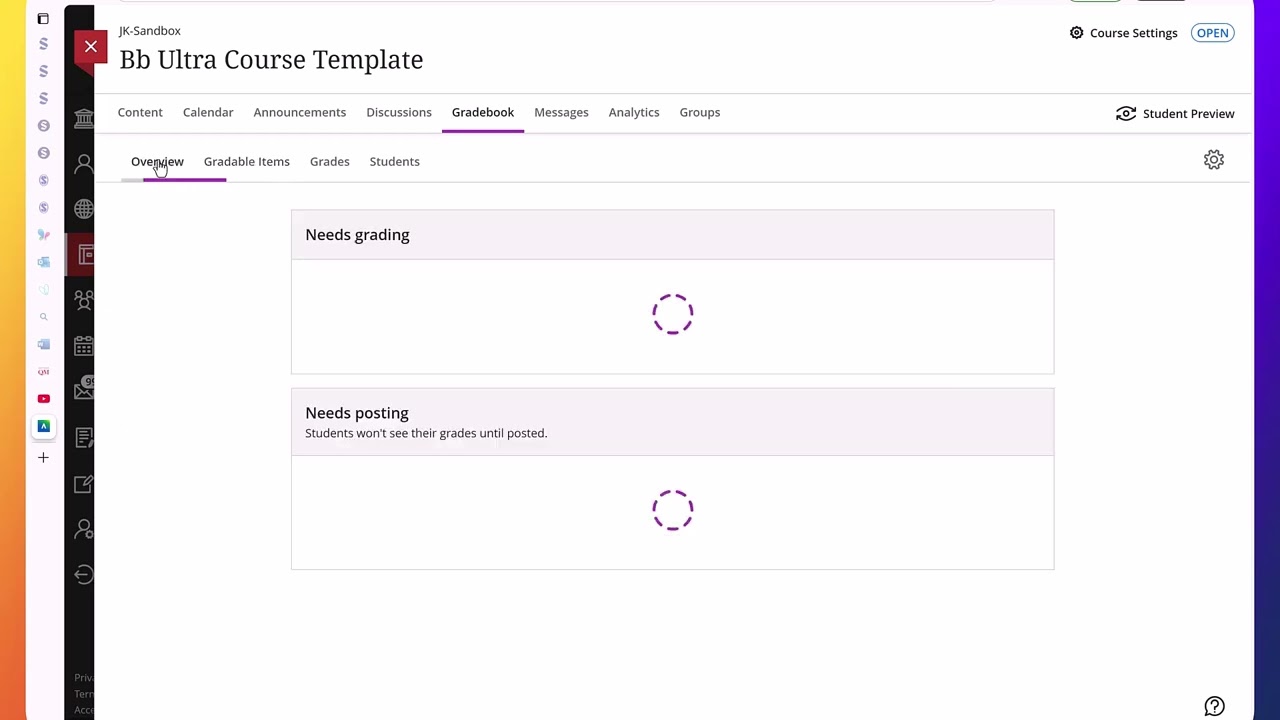1280x720 pixels.
Task: Select the Gradebook tab
Action: (x=483, y=112)
